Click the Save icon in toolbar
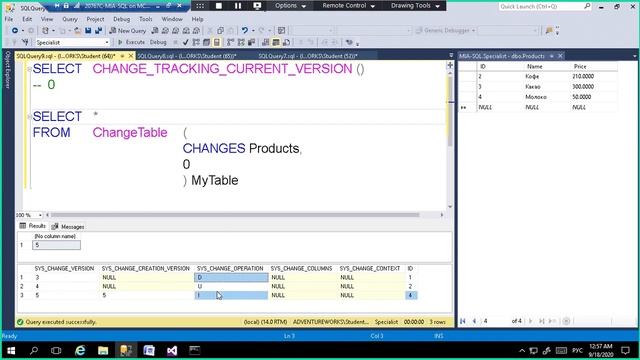The height and width of the screenshot is (360, 640). (88, 31)
